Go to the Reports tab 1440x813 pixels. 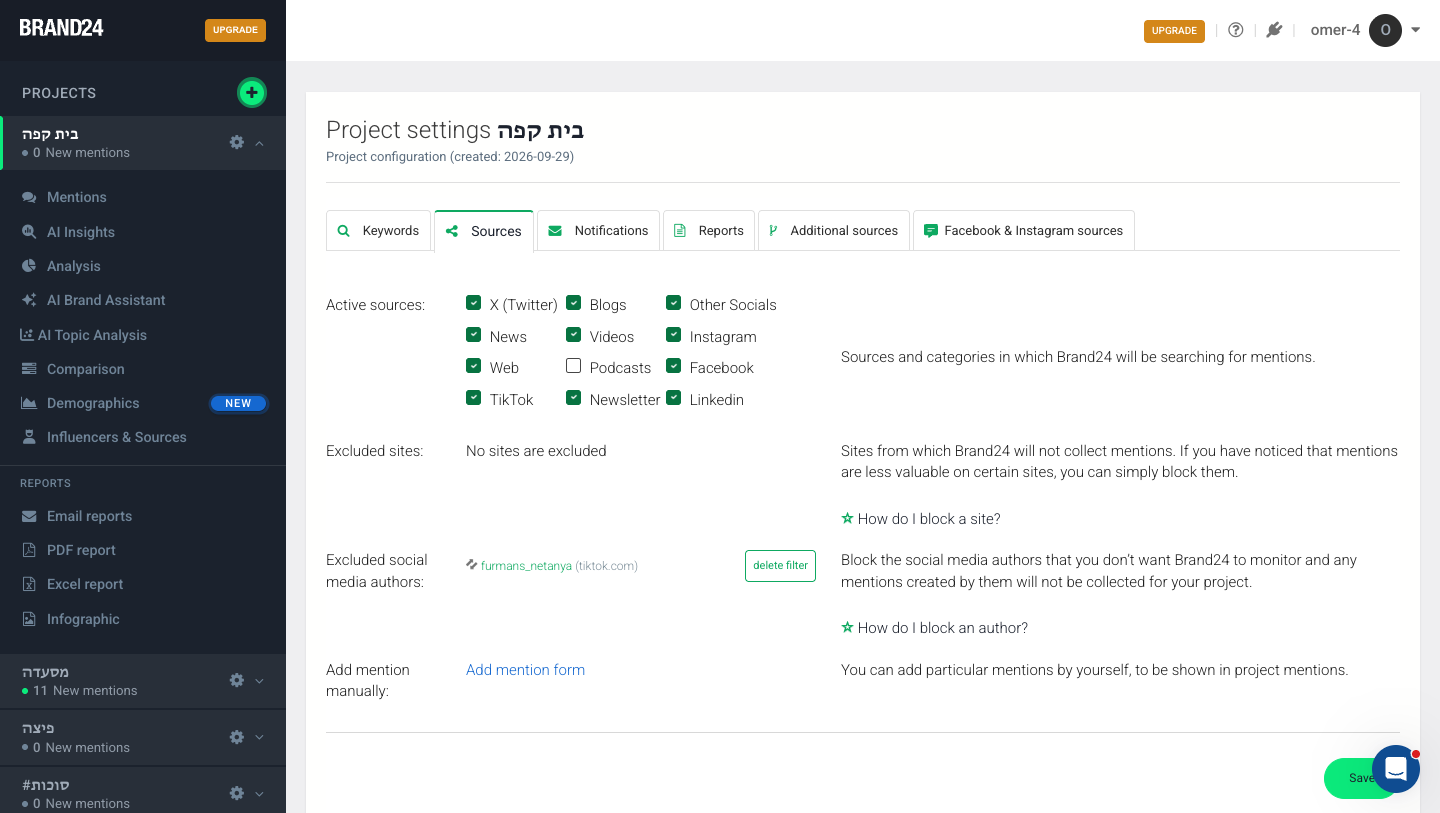point(709,230)
